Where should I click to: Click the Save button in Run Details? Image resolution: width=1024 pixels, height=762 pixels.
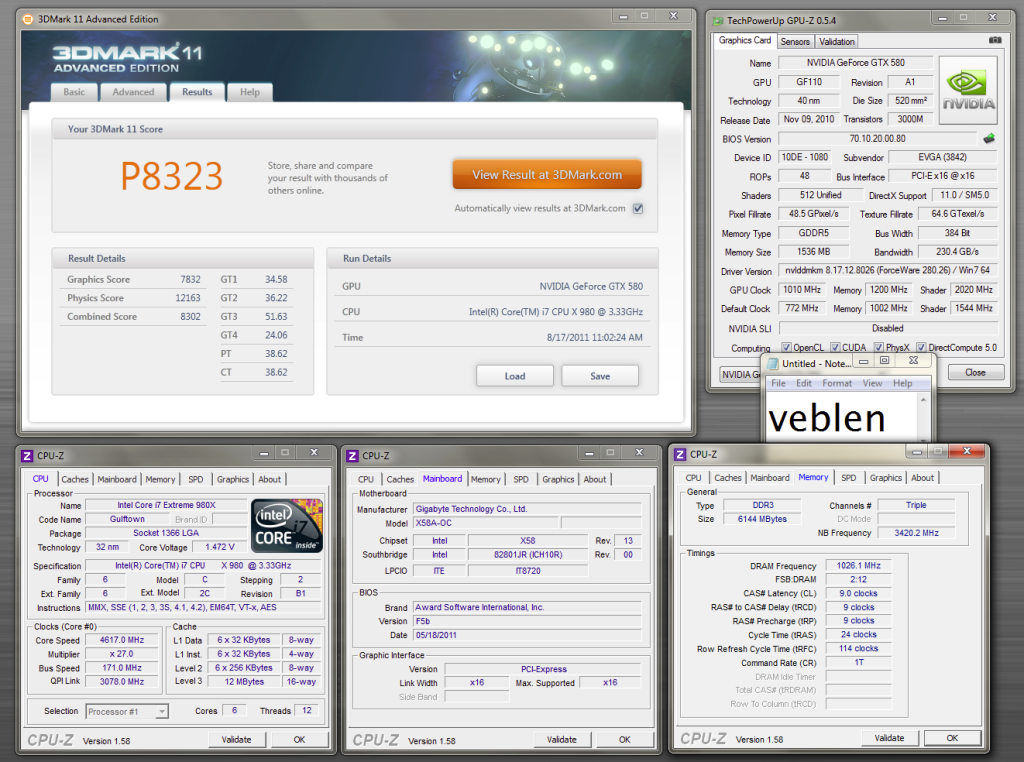click(x=600, y=376)
